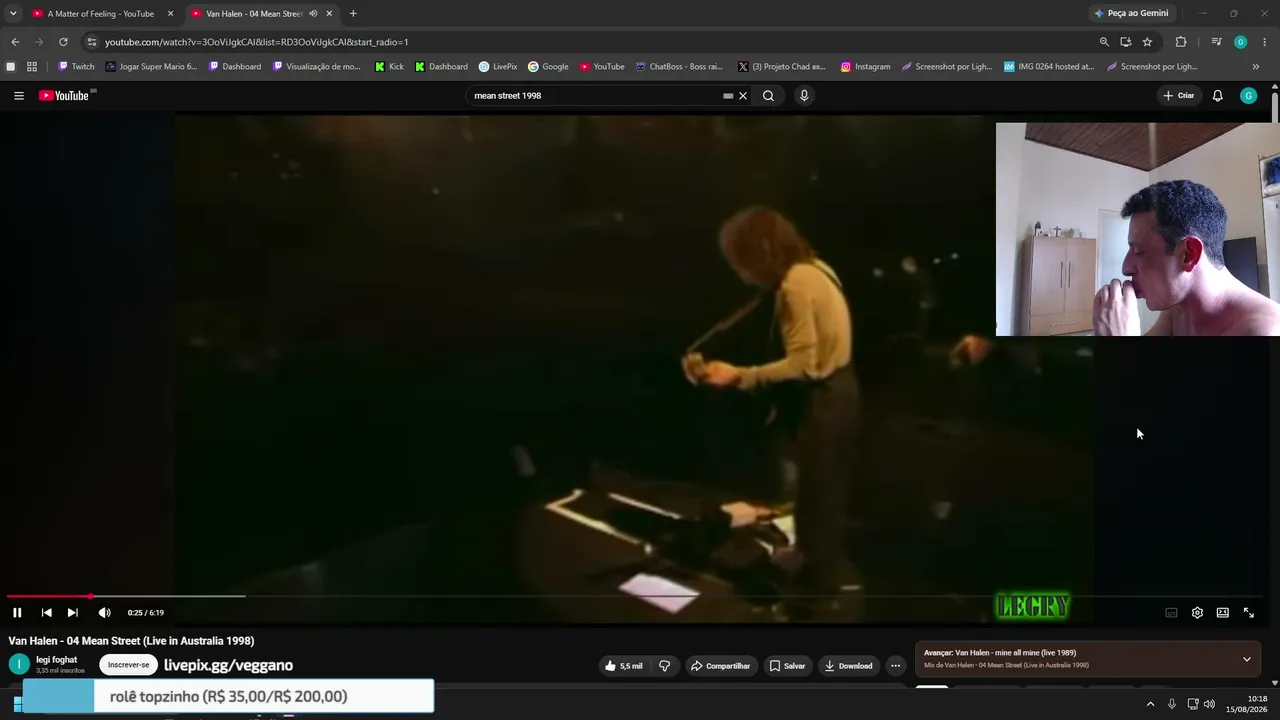Click the taskbar microphone tray icon
The image size is (1280, 720).
[x=1172, y=704]
